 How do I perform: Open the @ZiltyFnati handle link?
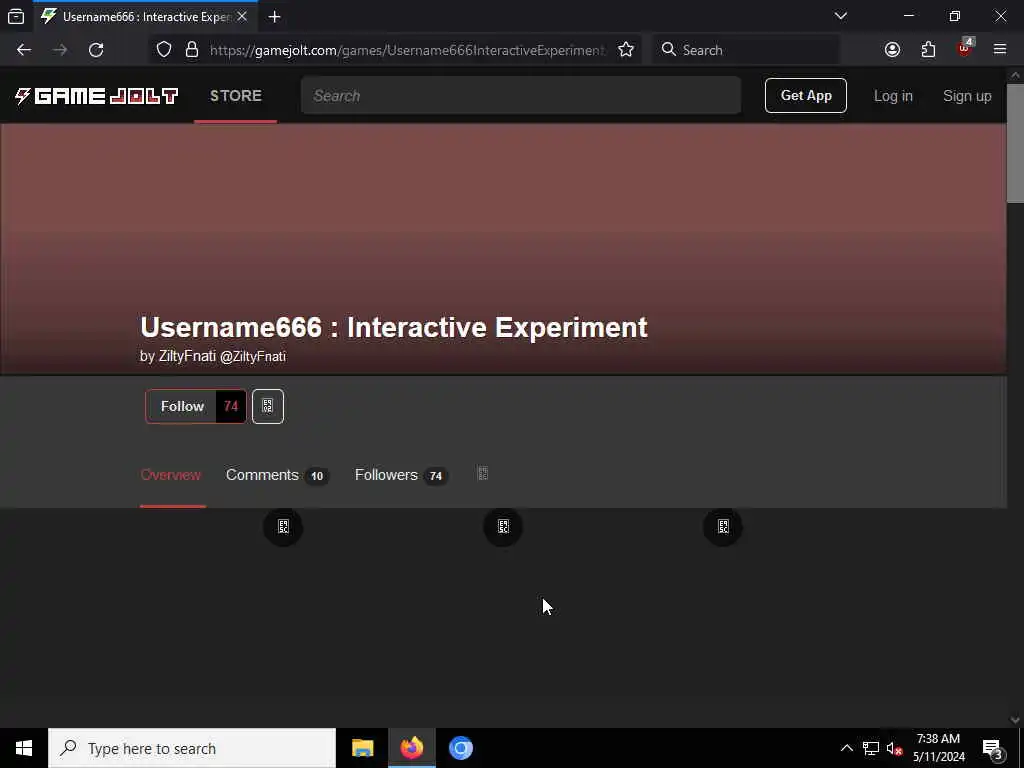coord(253,357)
